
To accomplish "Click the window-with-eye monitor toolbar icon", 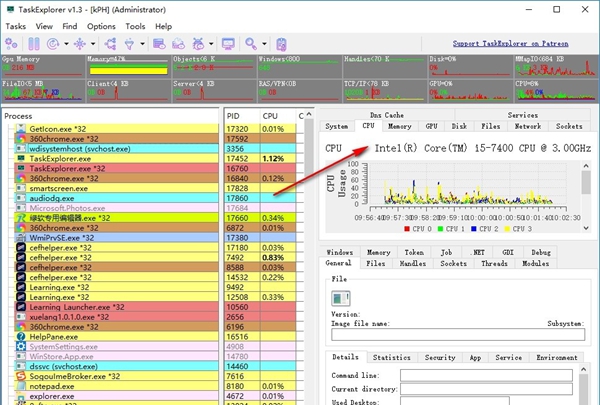I will click(159, 44).
